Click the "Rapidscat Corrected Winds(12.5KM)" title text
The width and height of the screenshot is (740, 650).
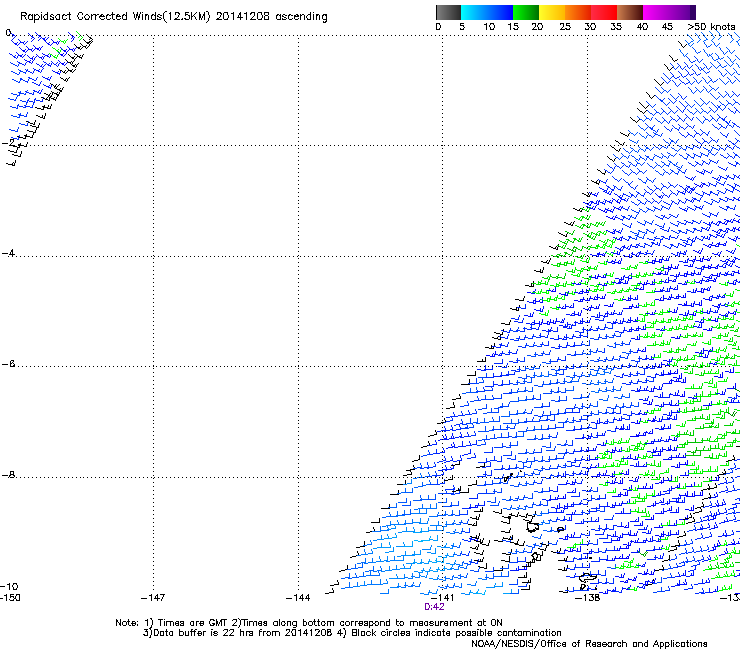pos(115,17)
